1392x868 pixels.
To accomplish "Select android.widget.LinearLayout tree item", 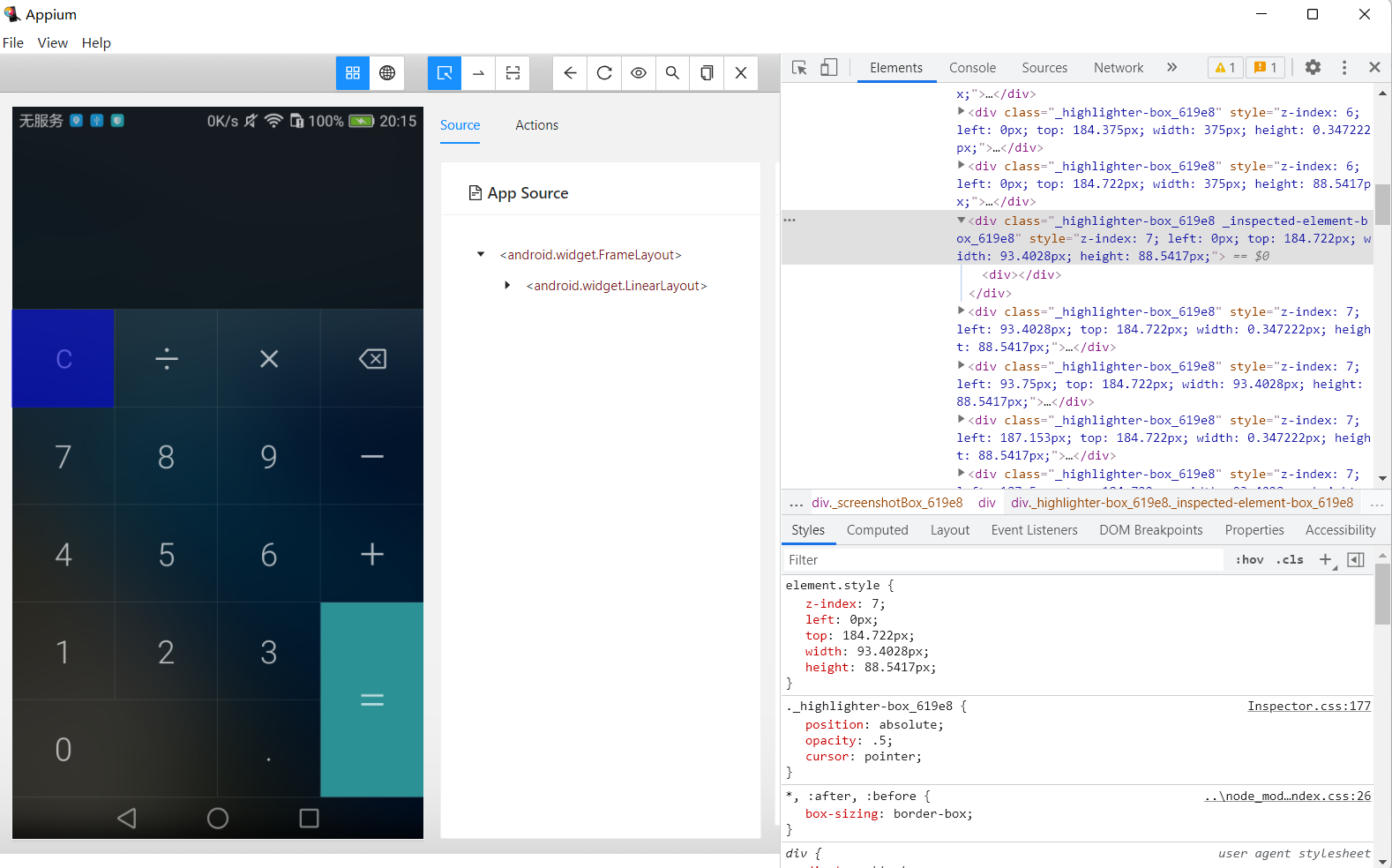I will click(617, 286).
